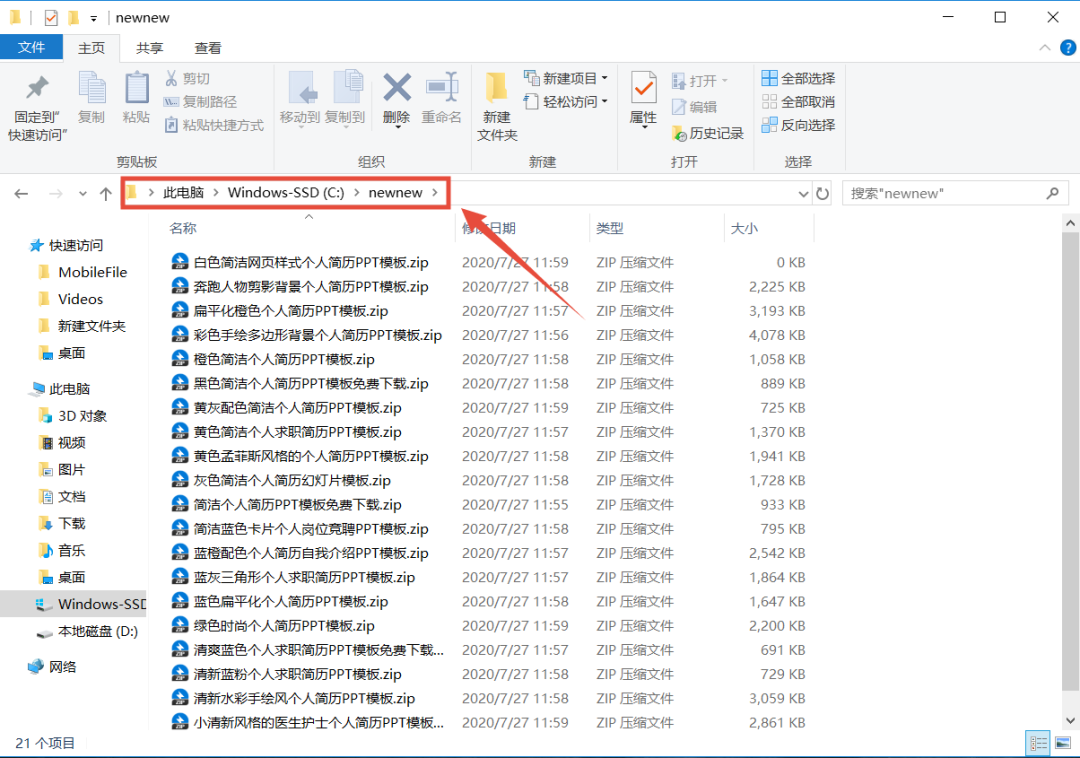Select 白色简洁网页样式个人简历PPT模板.zip
Screen dimensions: 1080x758
coord(311,262)
